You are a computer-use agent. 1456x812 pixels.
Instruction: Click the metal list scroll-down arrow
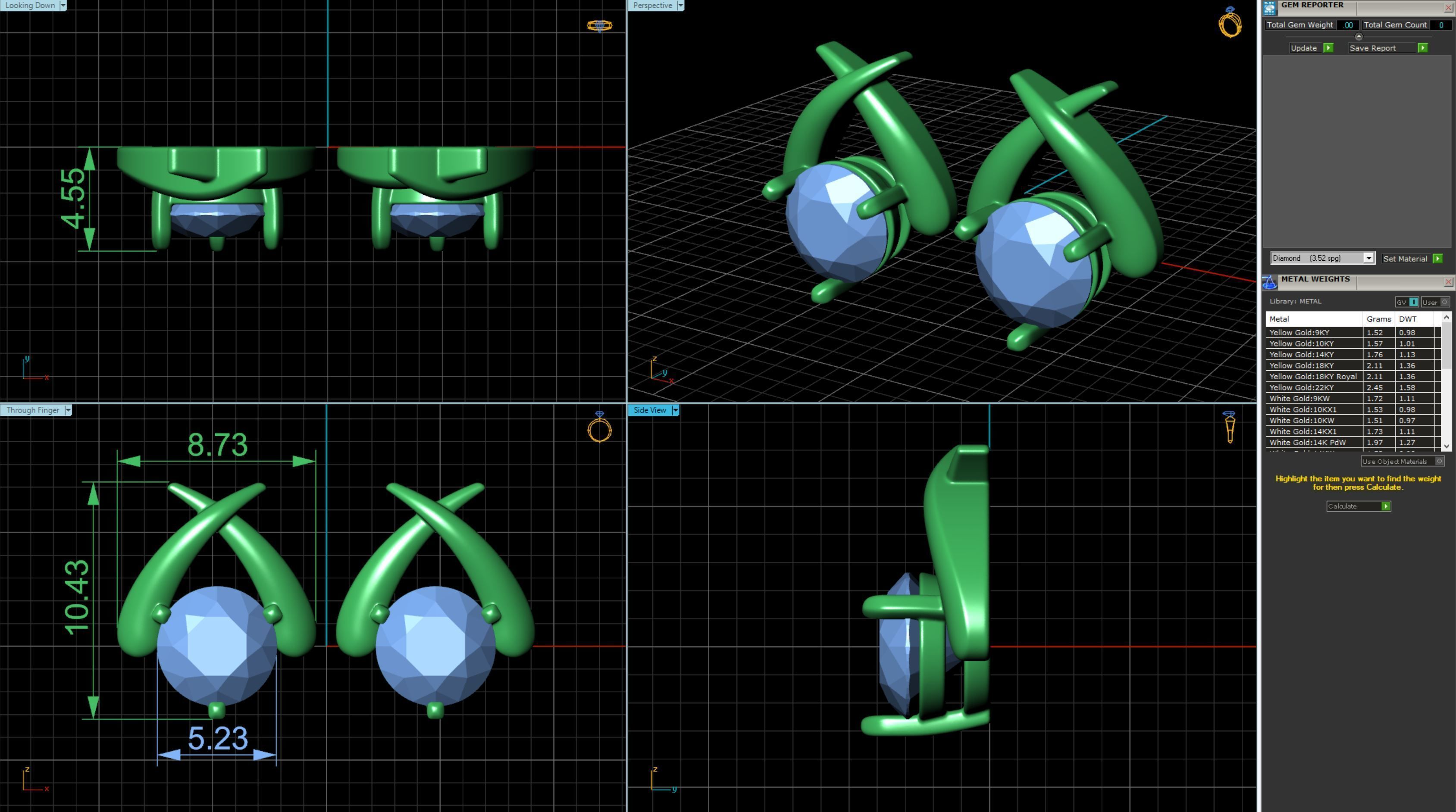point(1447,447)
